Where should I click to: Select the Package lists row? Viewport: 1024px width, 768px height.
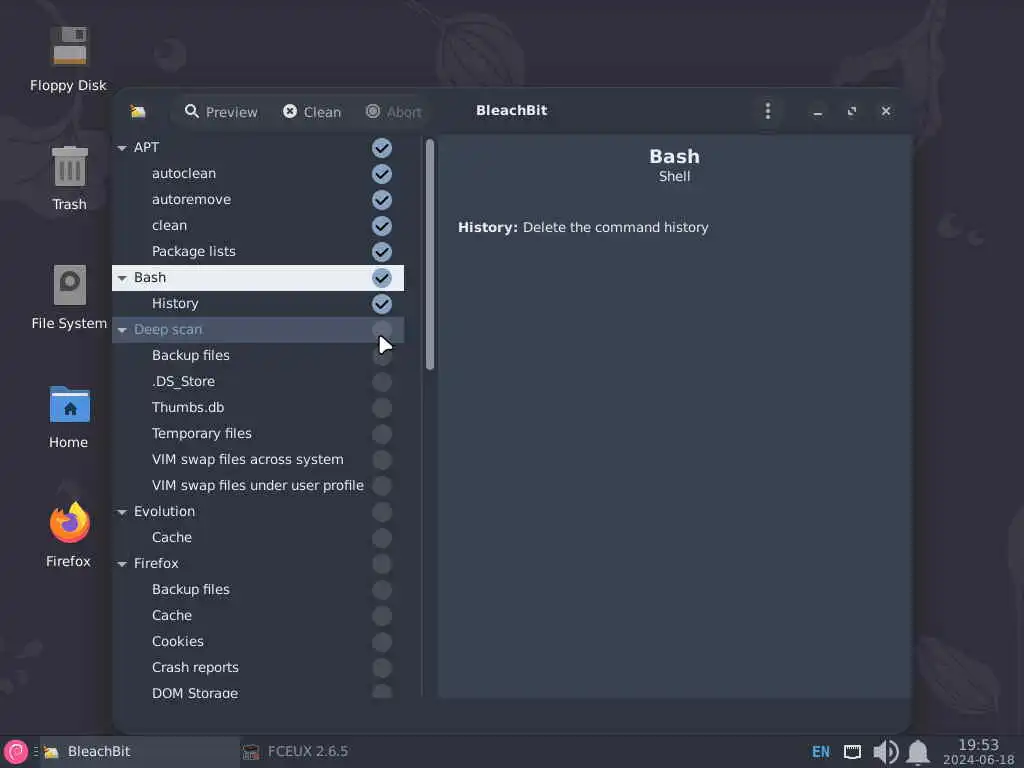click(x=258, y=252)
